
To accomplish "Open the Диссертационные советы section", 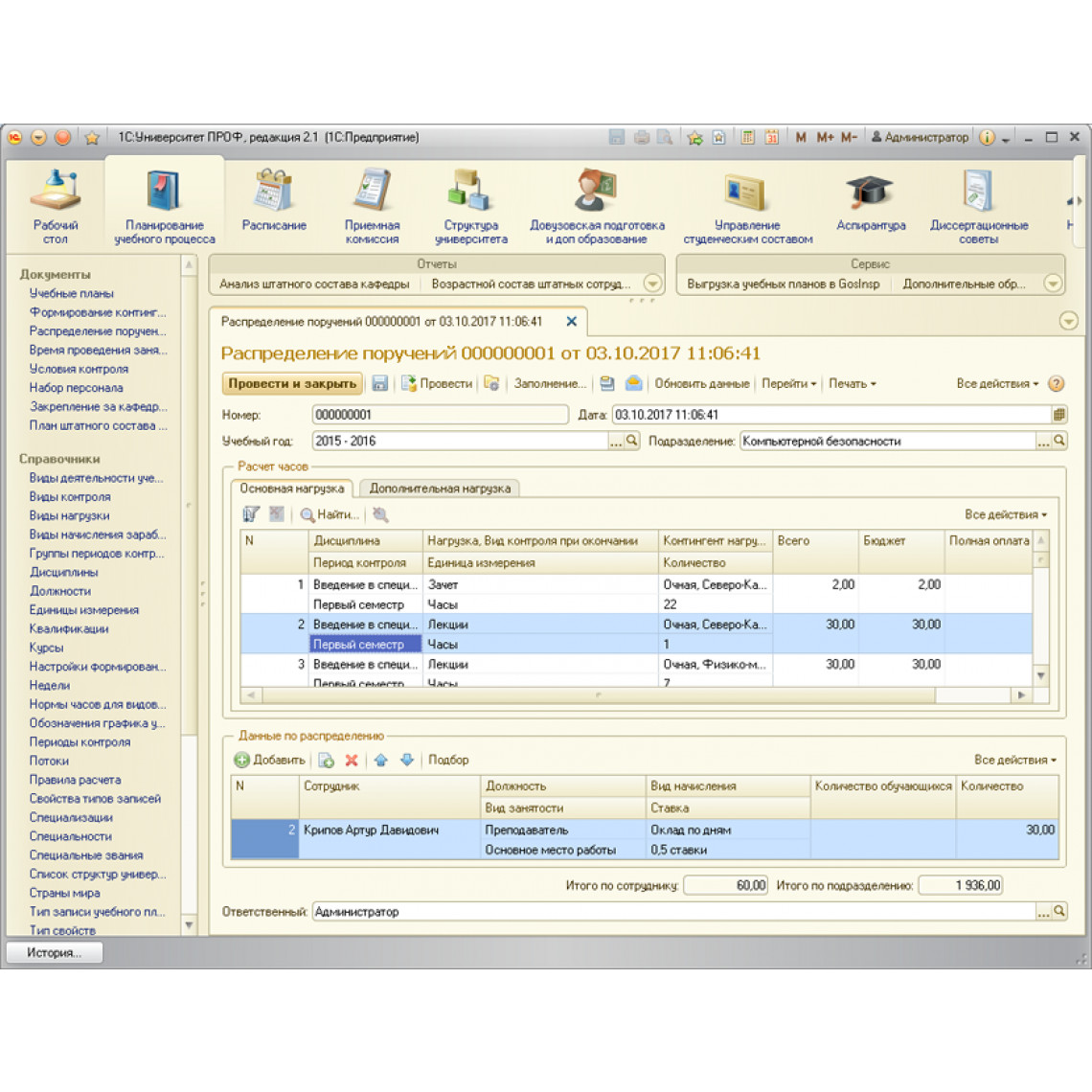I will [978, 207].
